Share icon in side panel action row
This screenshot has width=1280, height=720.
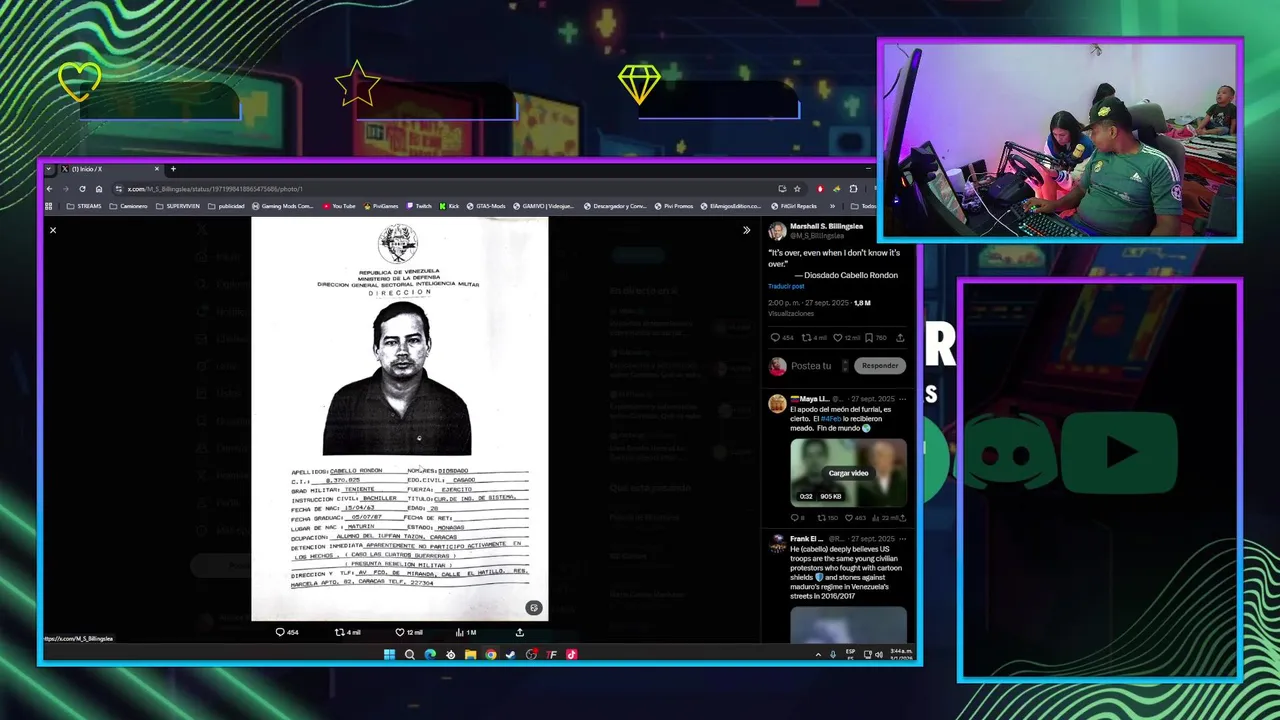click(900, 338)
